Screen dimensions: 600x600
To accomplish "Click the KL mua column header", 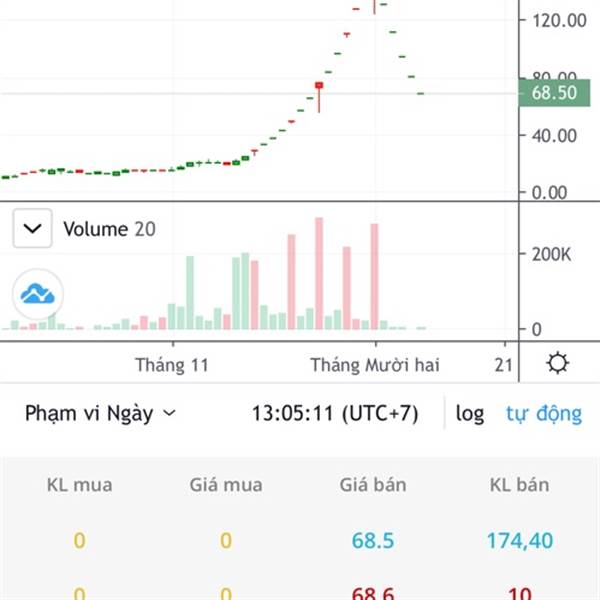I will [x=80, y=485].
